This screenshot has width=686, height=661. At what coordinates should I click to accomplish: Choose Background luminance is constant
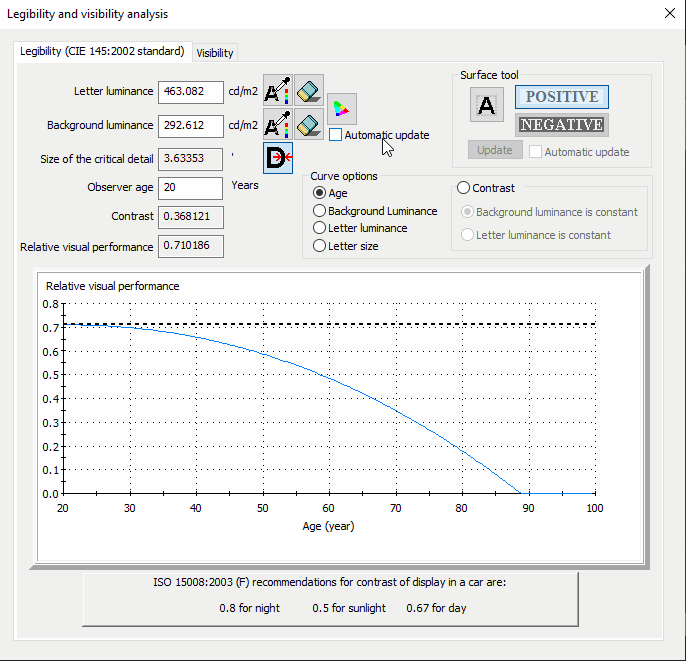click(467, 212)
